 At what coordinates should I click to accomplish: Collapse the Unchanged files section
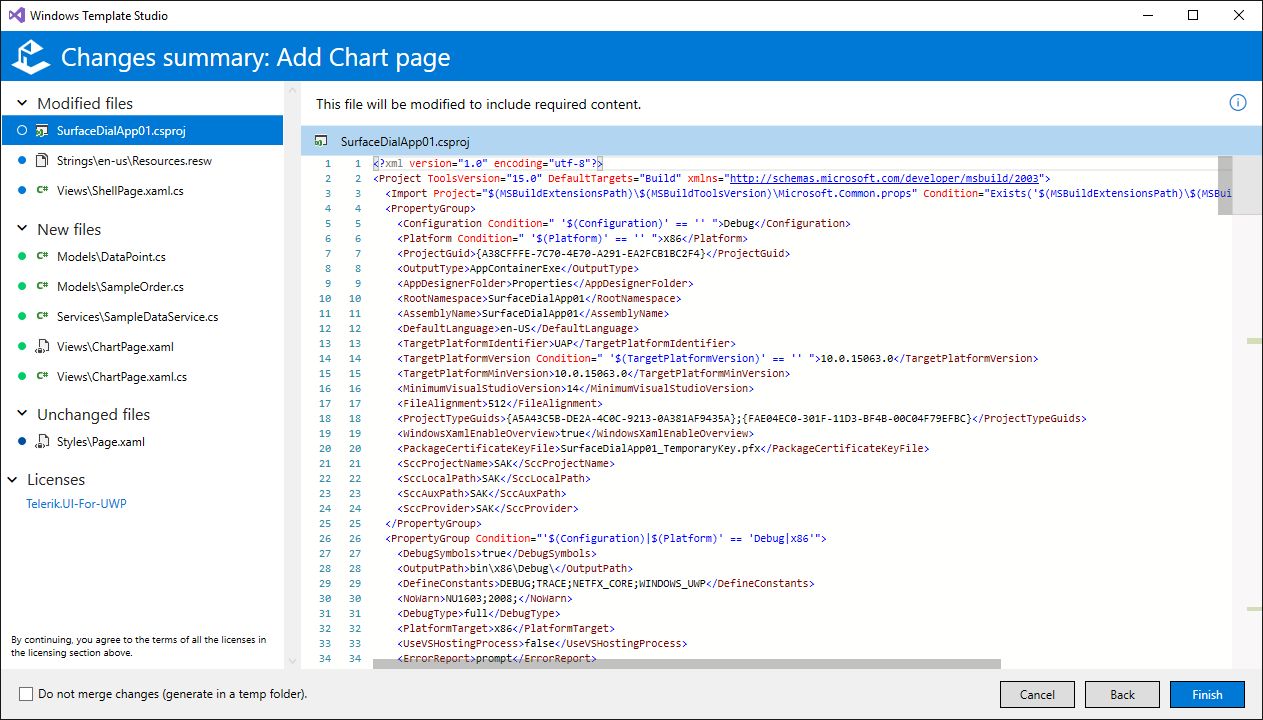[x=22, y=414]
